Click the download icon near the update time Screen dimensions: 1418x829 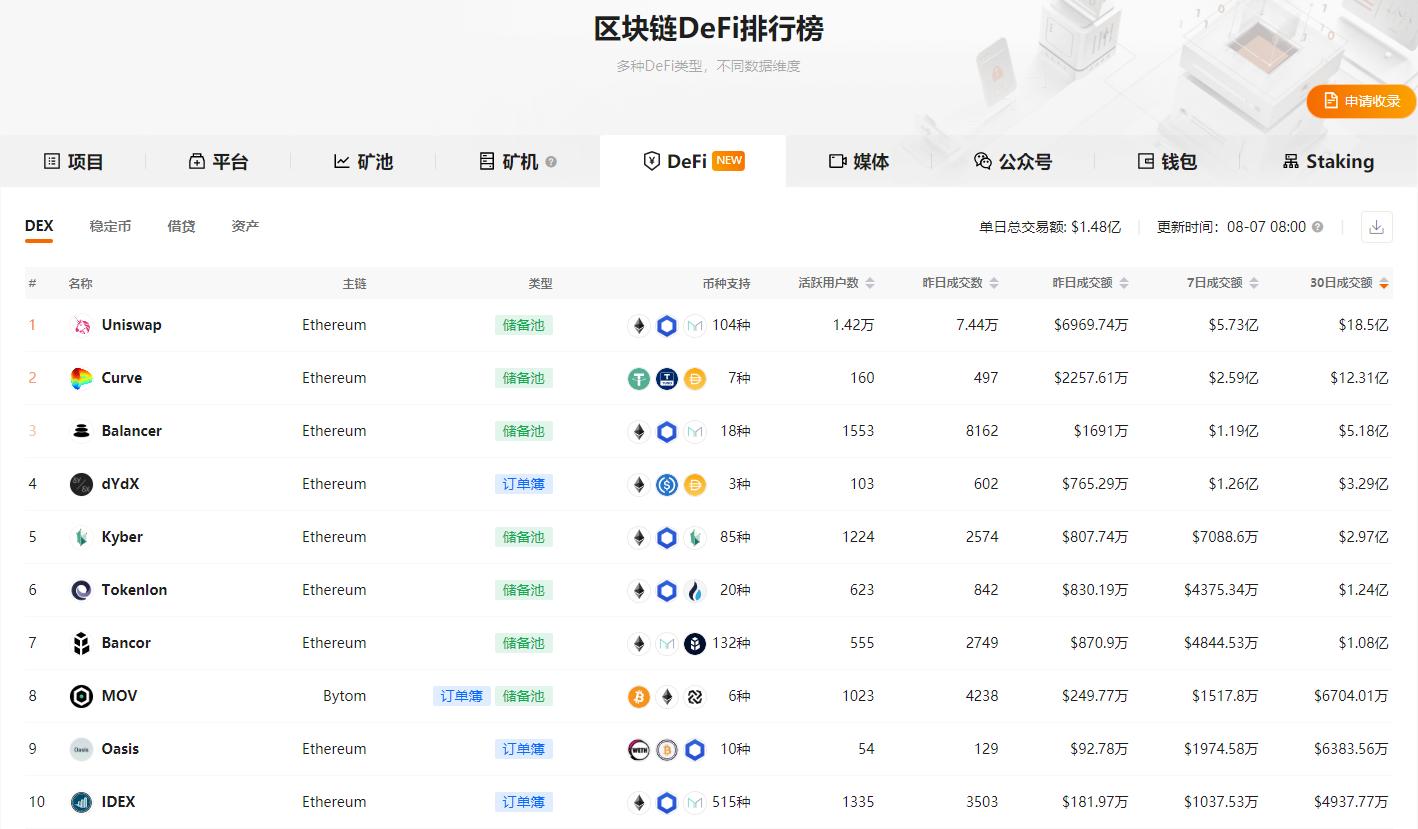(1376, 227)
